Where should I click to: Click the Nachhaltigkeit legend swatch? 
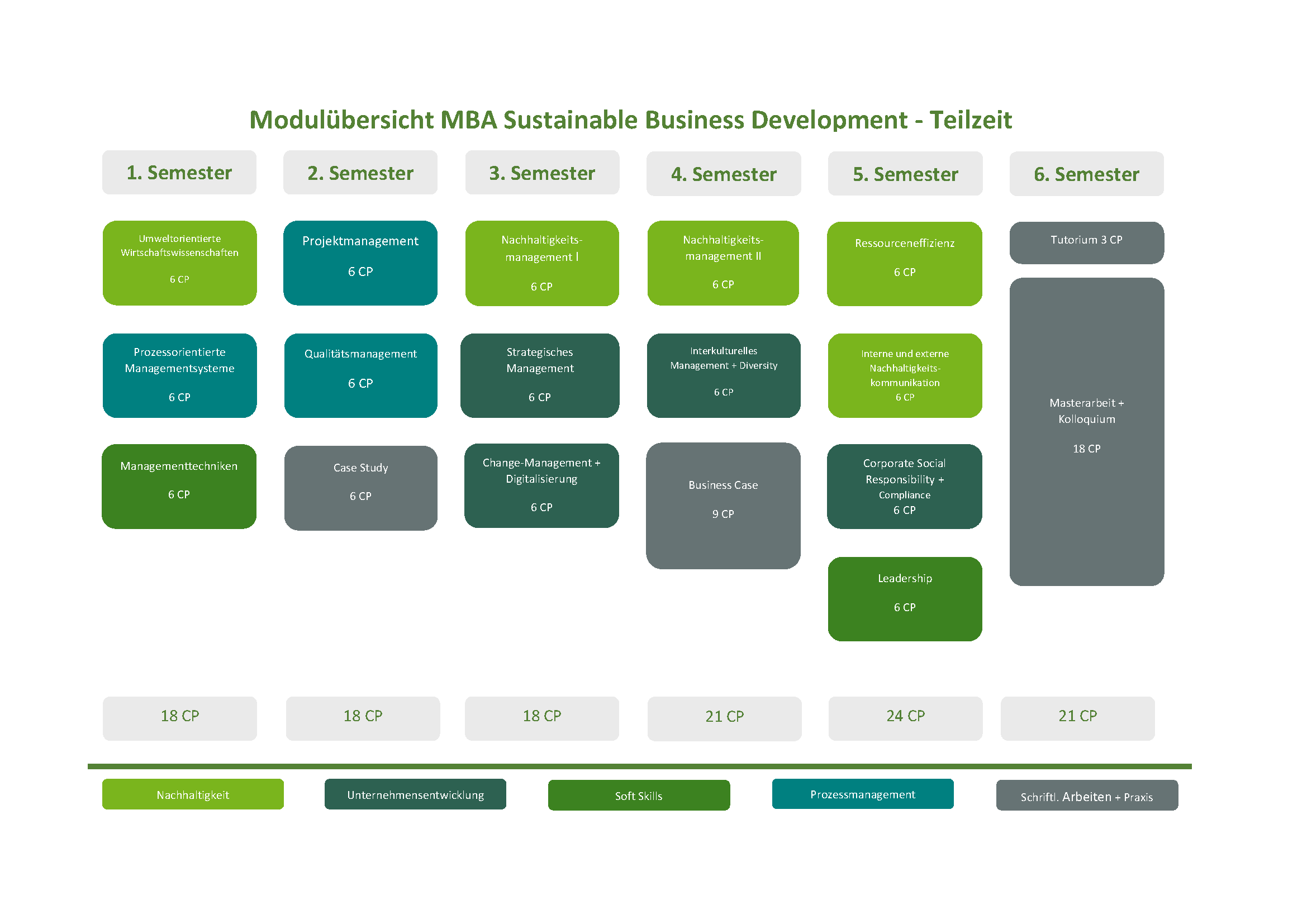193,794
